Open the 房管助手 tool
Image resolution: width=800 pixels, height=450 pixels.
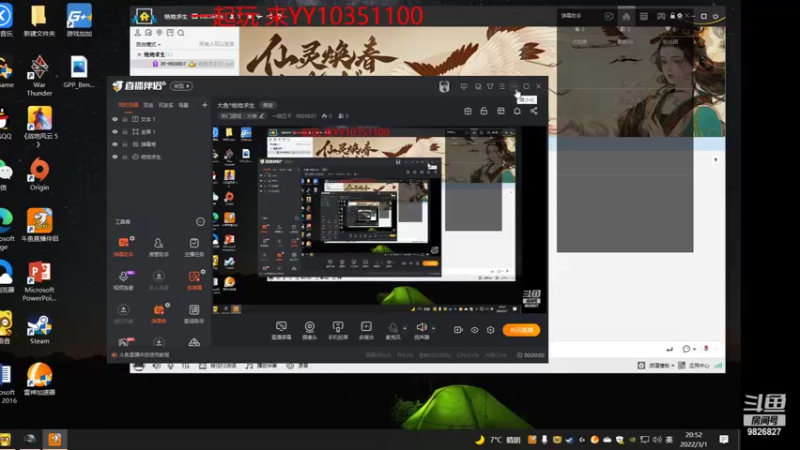[159, 246]
